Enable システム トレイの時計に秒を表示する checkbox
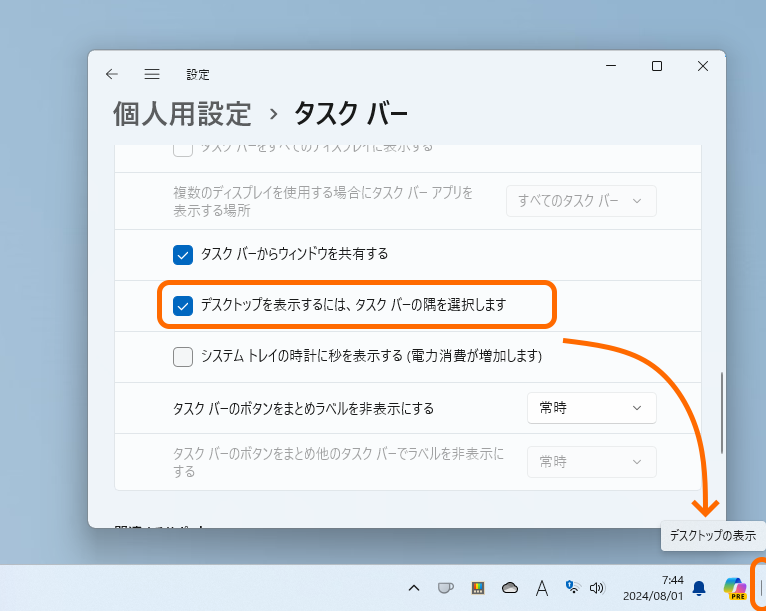This screenshot has height=611, width=766. tap(183, 357)
